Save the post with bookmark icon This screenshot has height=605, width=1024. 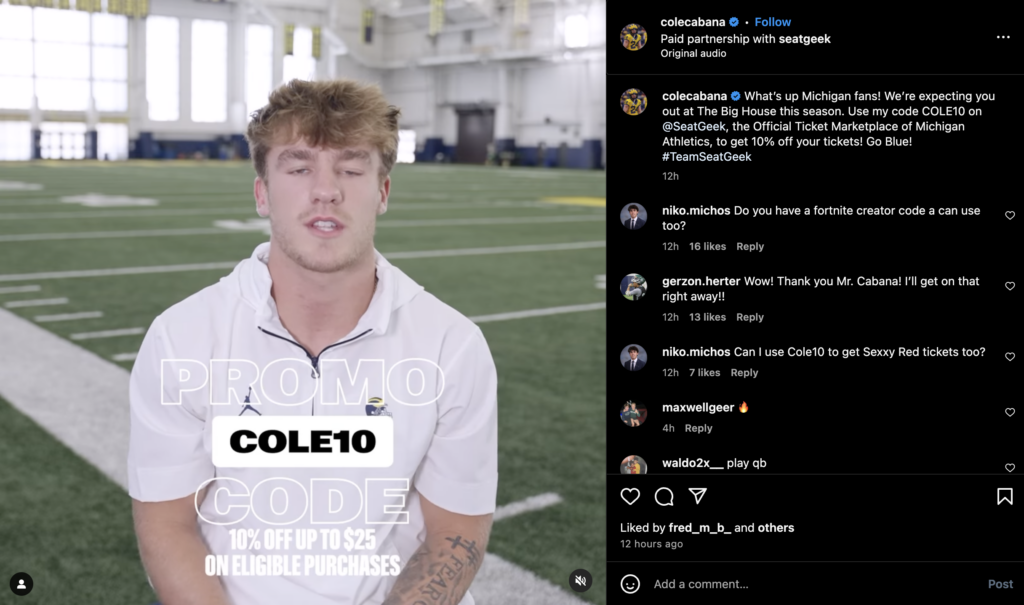(x=1004, y=497)
